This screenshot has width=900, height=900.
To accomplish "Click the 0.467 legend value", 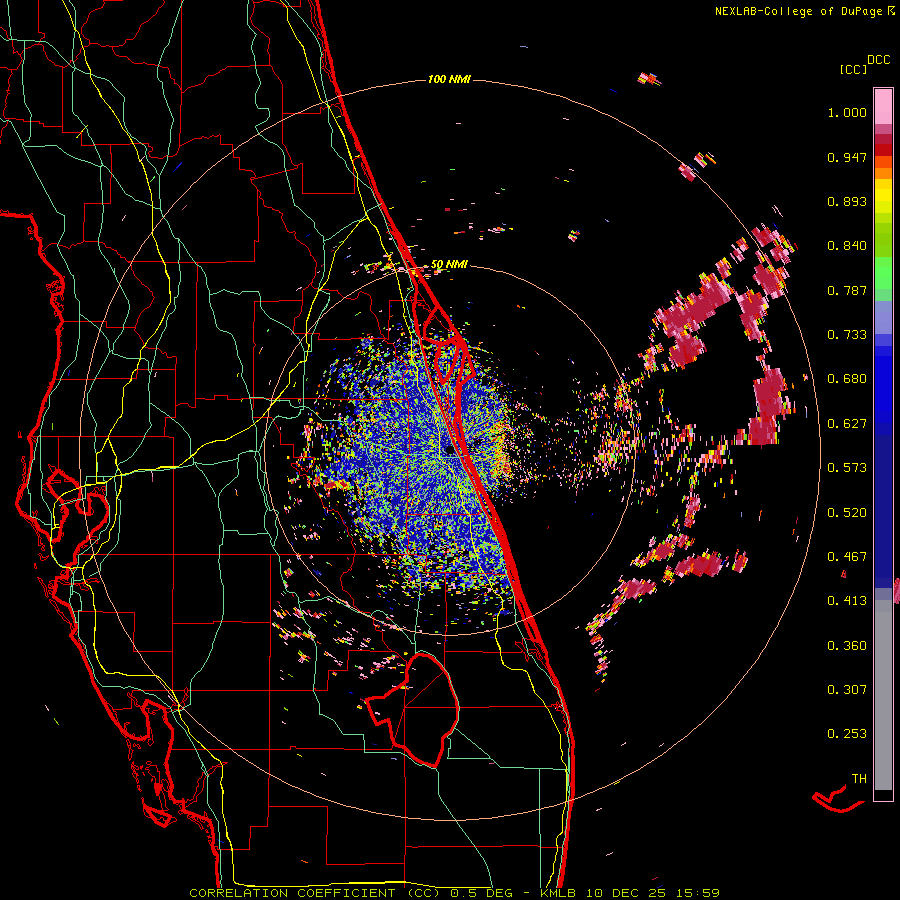I will click(847, 557).
